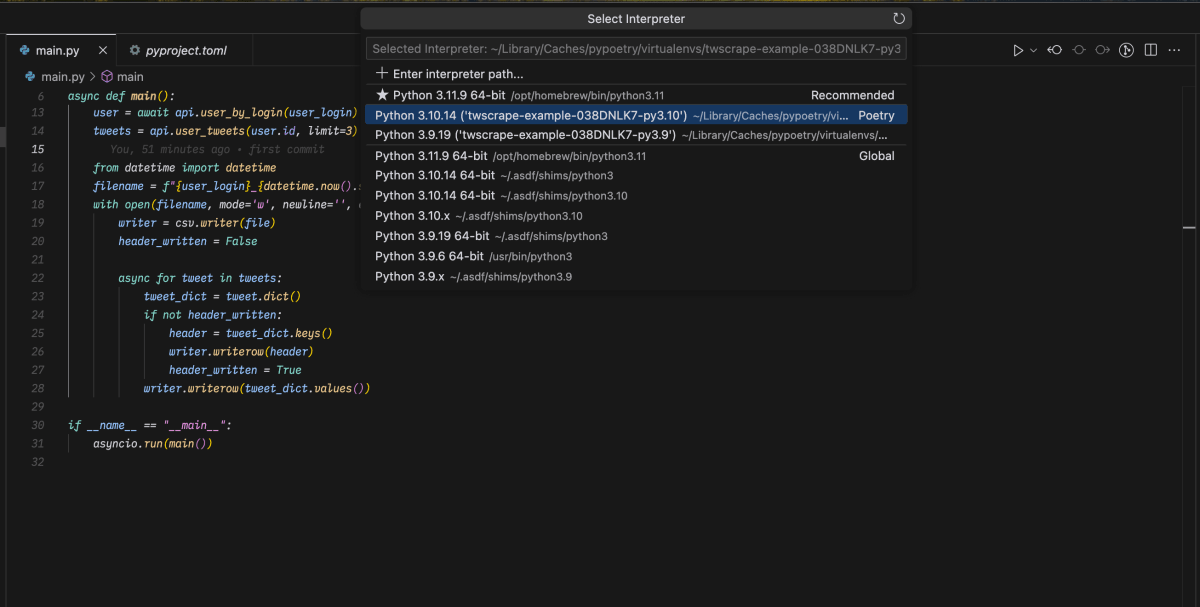Open a split editor to the right
The width and height of the screenshot is (1200, 607).
(x=1151, y=49)
